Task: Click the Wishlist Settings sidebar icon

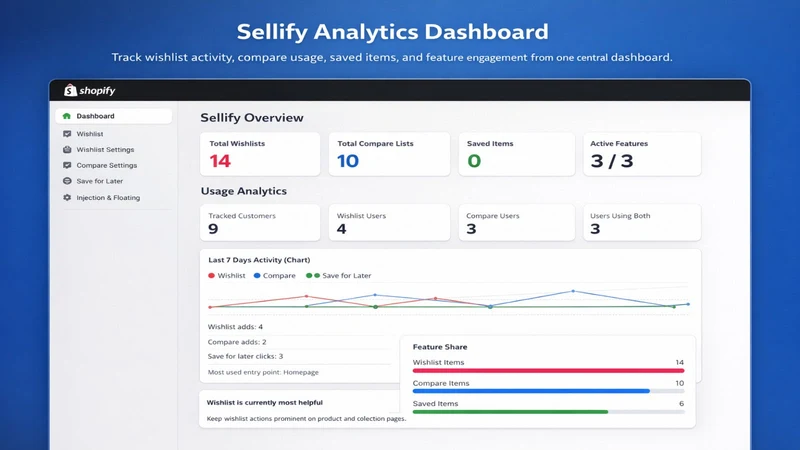Action: click(67, 149)
